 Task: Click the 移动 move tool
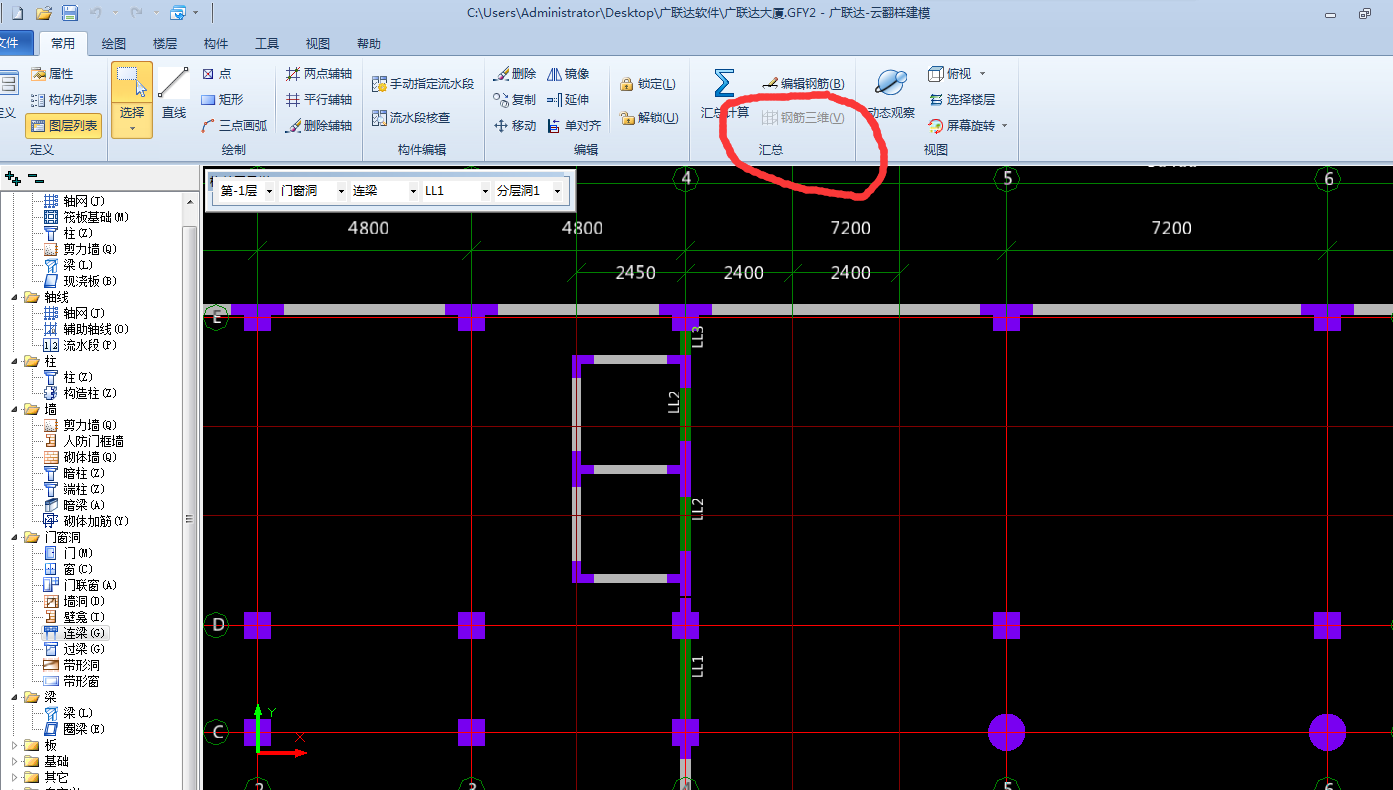point(515,126)
